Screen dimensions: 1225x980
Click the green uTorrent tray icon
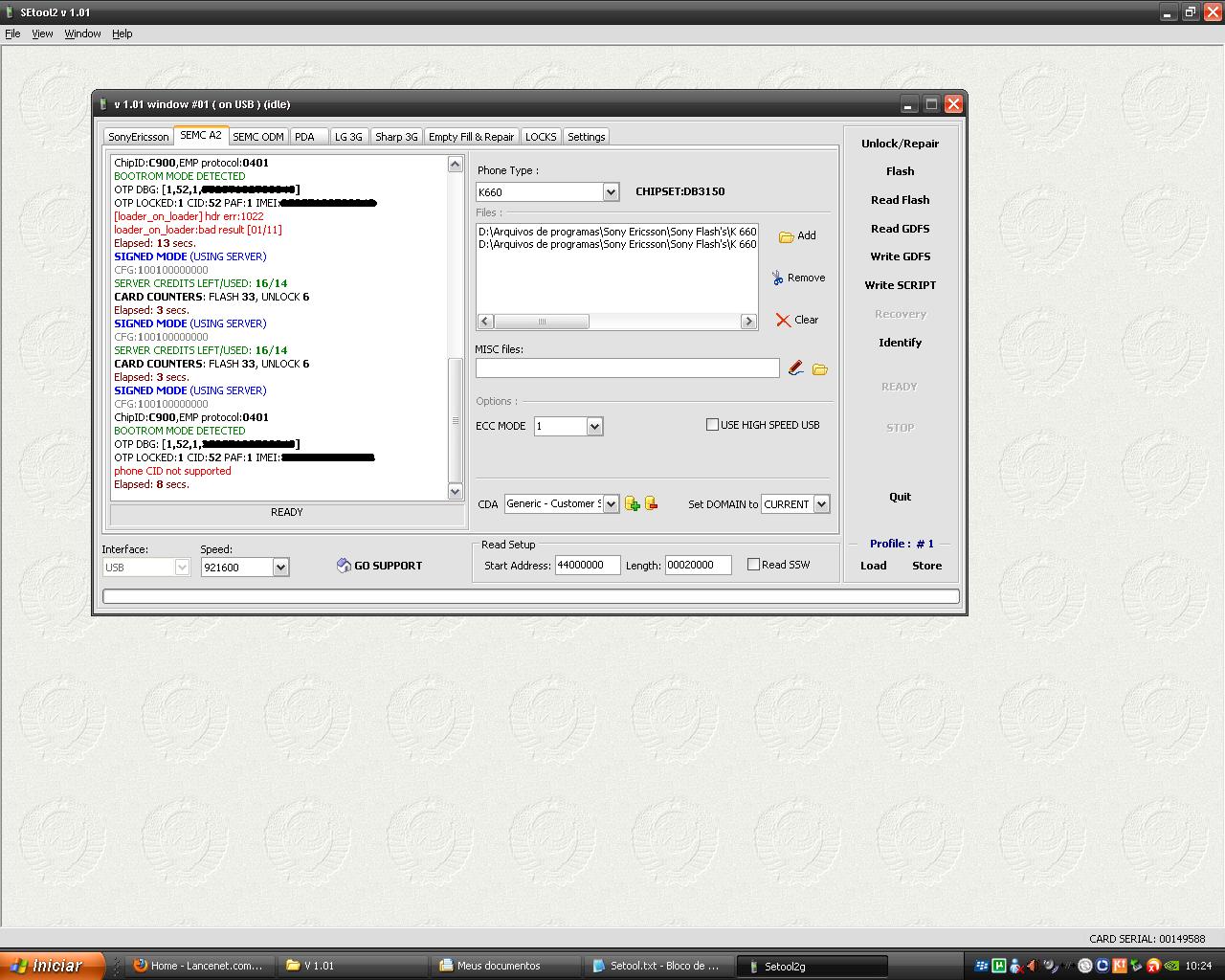click(x=999, y=966)
